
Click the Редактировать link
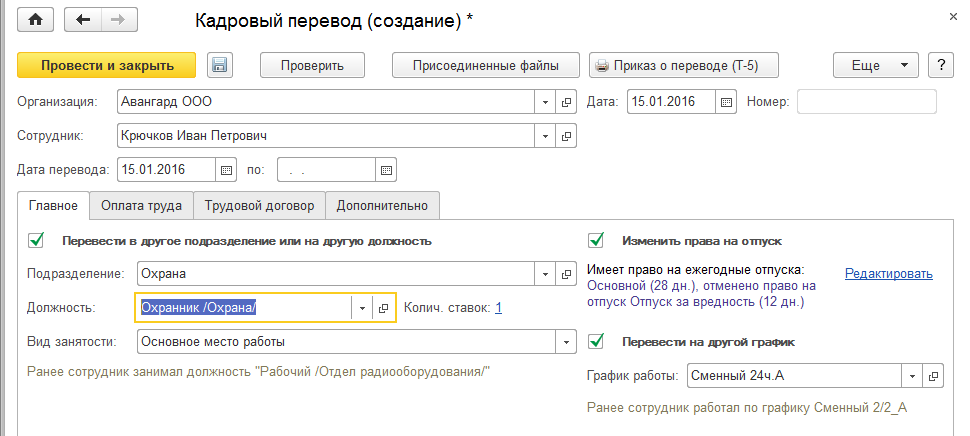(888, 274)
